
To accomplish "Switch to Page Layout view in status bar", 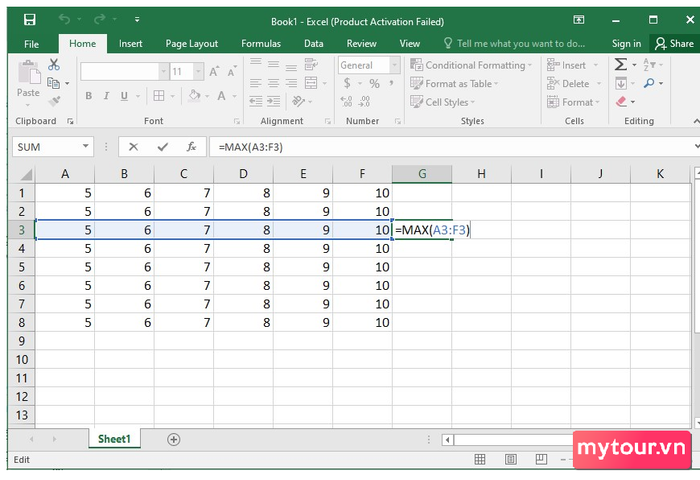I will (511, 459).
